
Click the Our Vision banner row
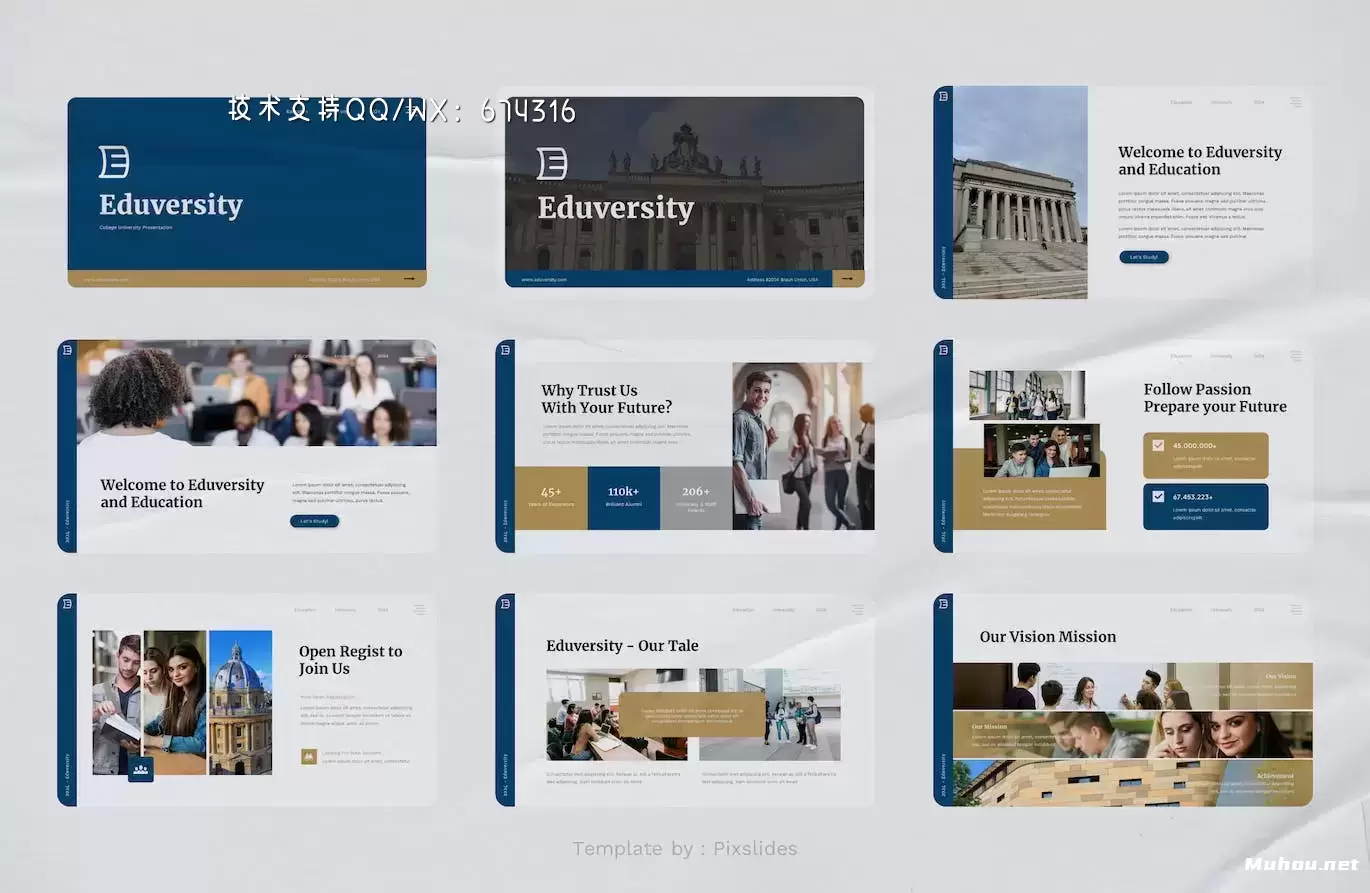[1133, 686]
